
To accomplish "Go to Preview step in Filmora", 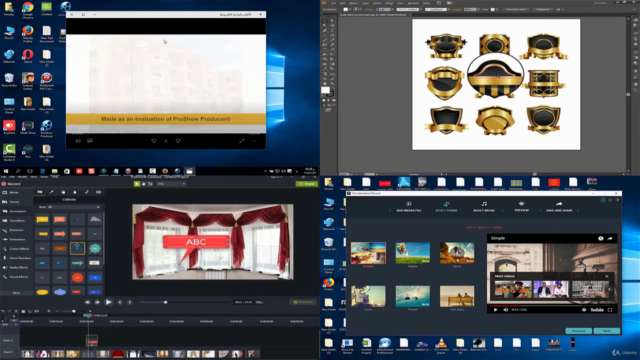I will pyautogui.click(x=521, y=207).
